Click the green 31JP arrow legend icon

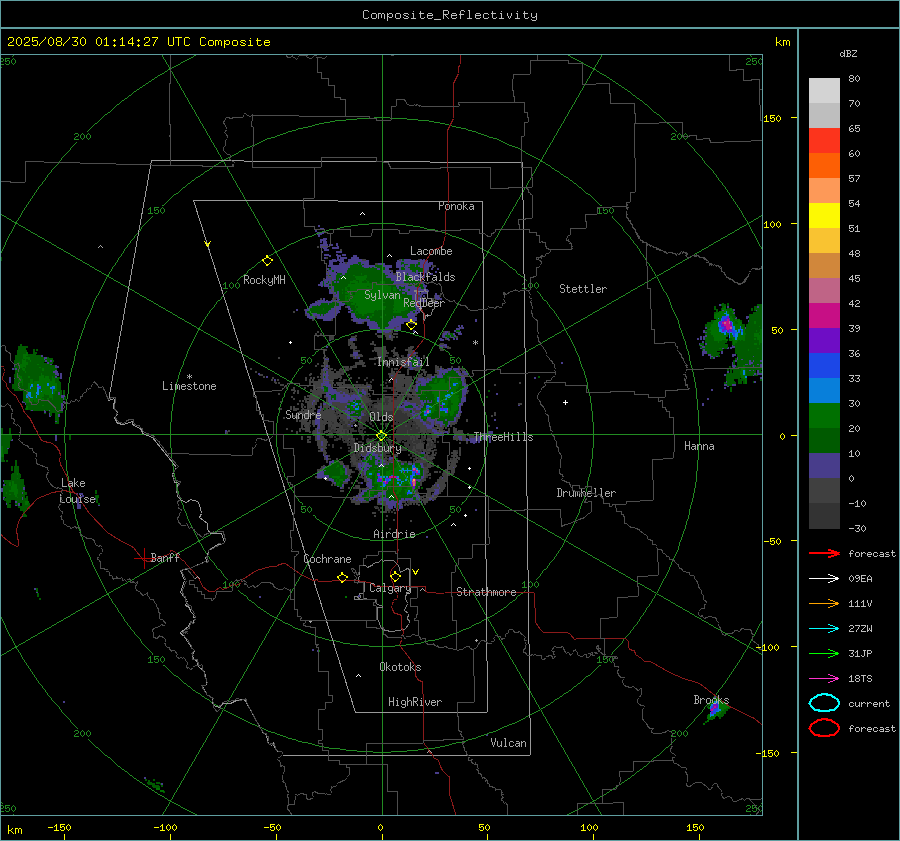[824, 653]
